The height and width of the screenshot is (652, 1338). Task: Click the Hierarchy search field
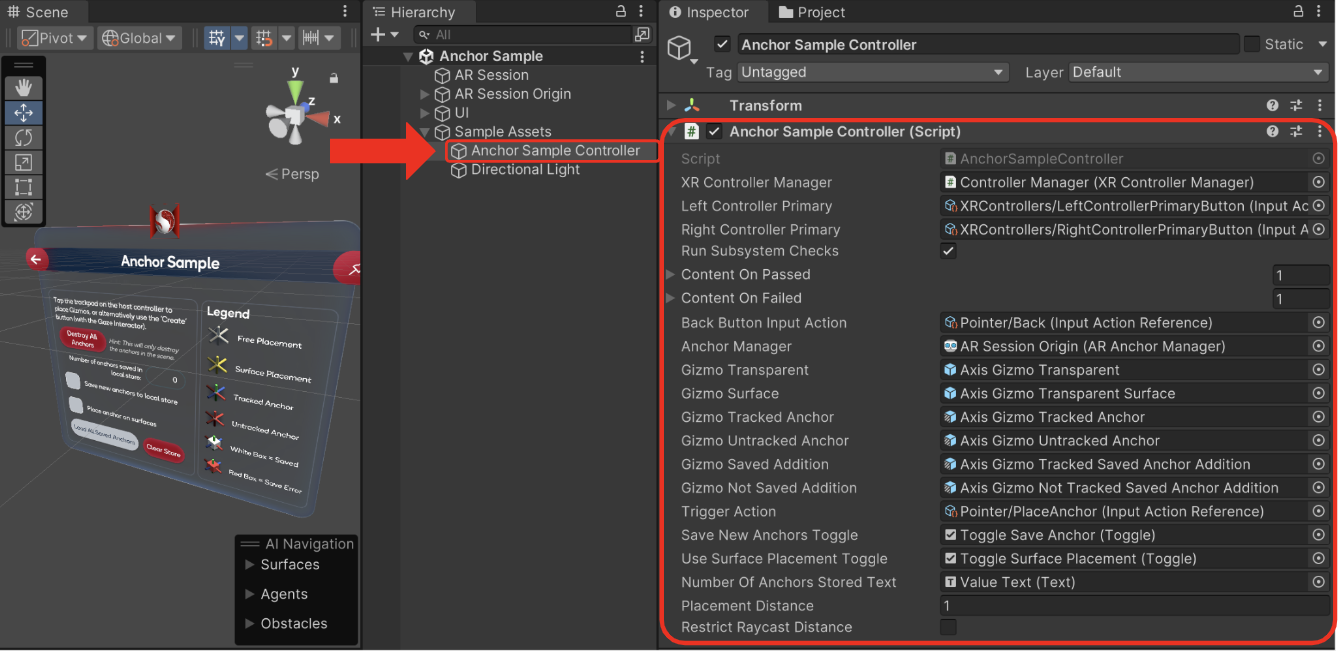coord(521,35)
